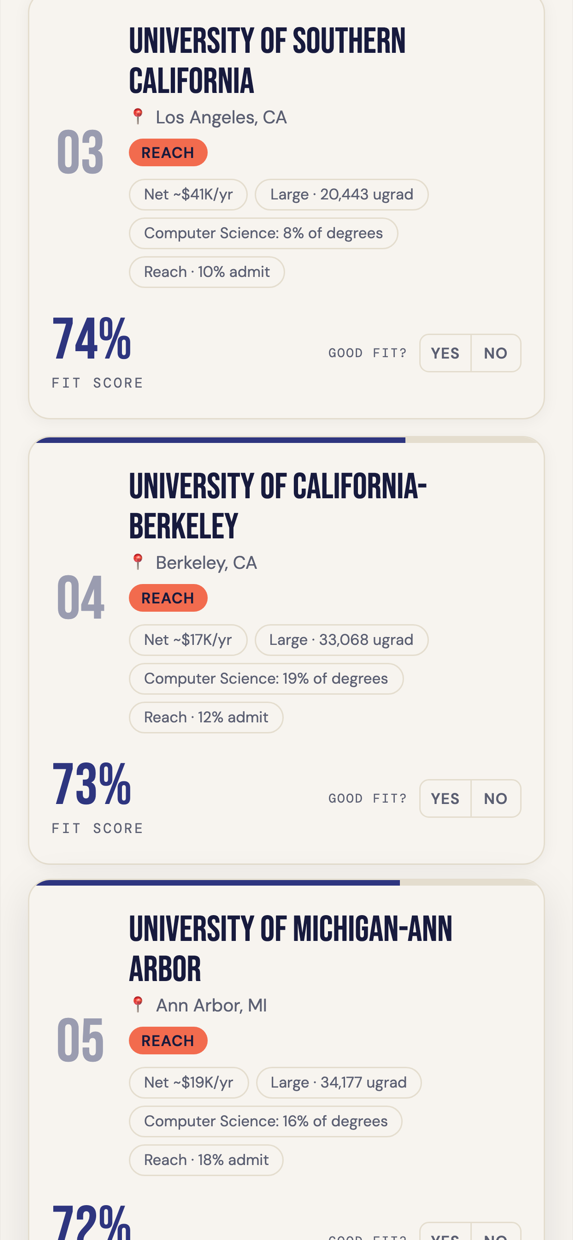Click the Ann Arbor location pin icon
This screenshot has height=1240, width=573.
pyautogui.click(x=138, y=1005)
